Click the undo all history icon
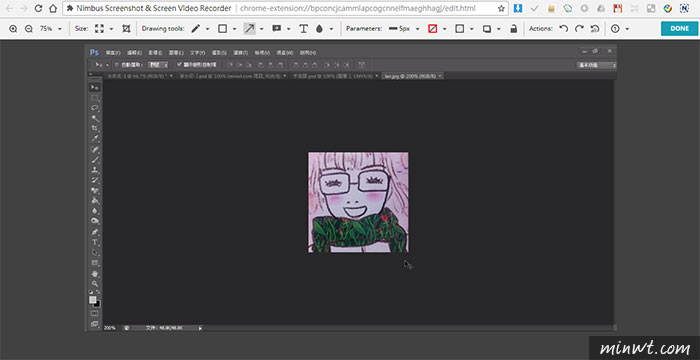 (595, 29)
